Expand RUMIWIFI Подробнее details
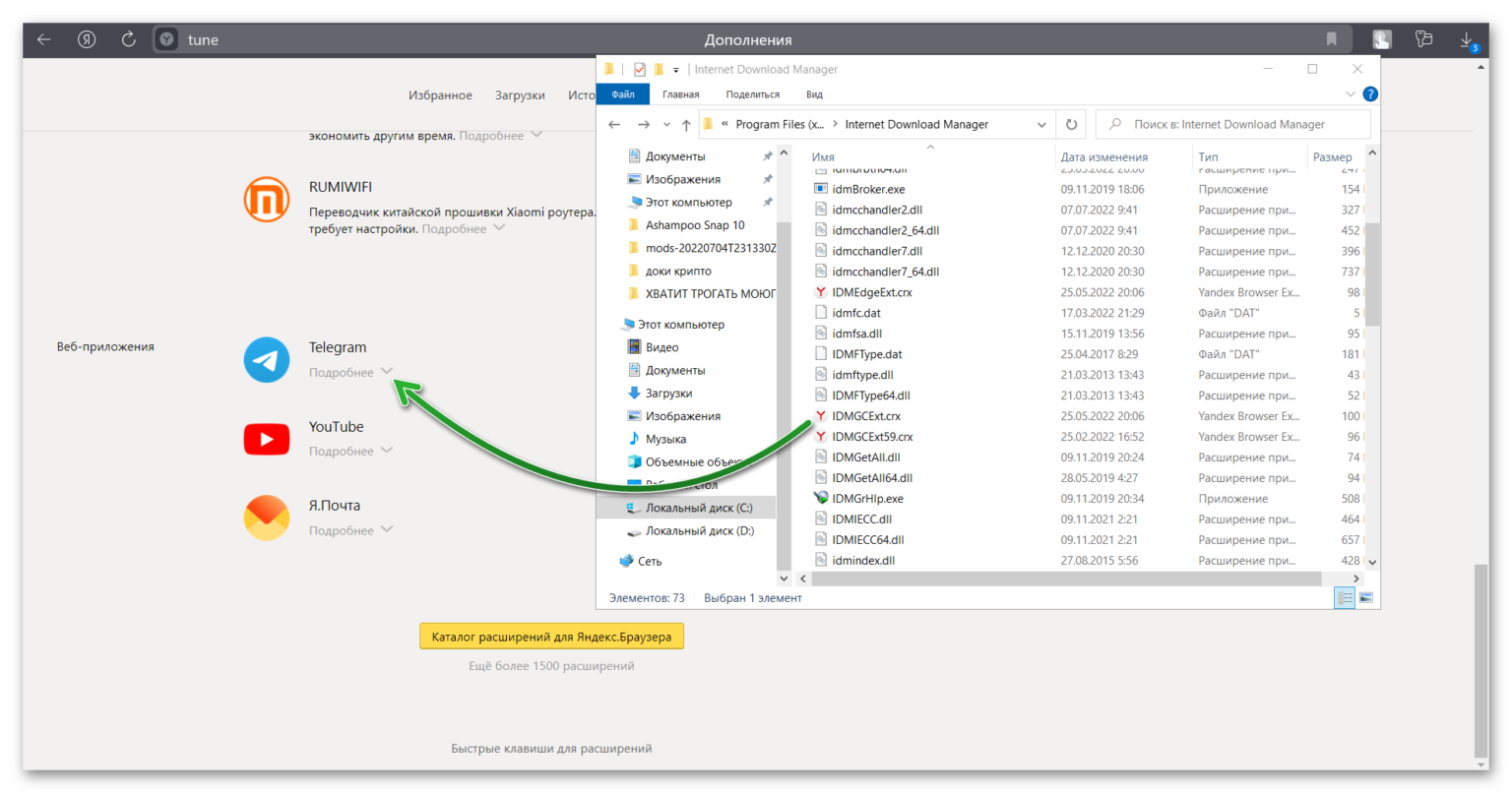The height and width of the screenshot is (793, 1512). coord(463,228)
